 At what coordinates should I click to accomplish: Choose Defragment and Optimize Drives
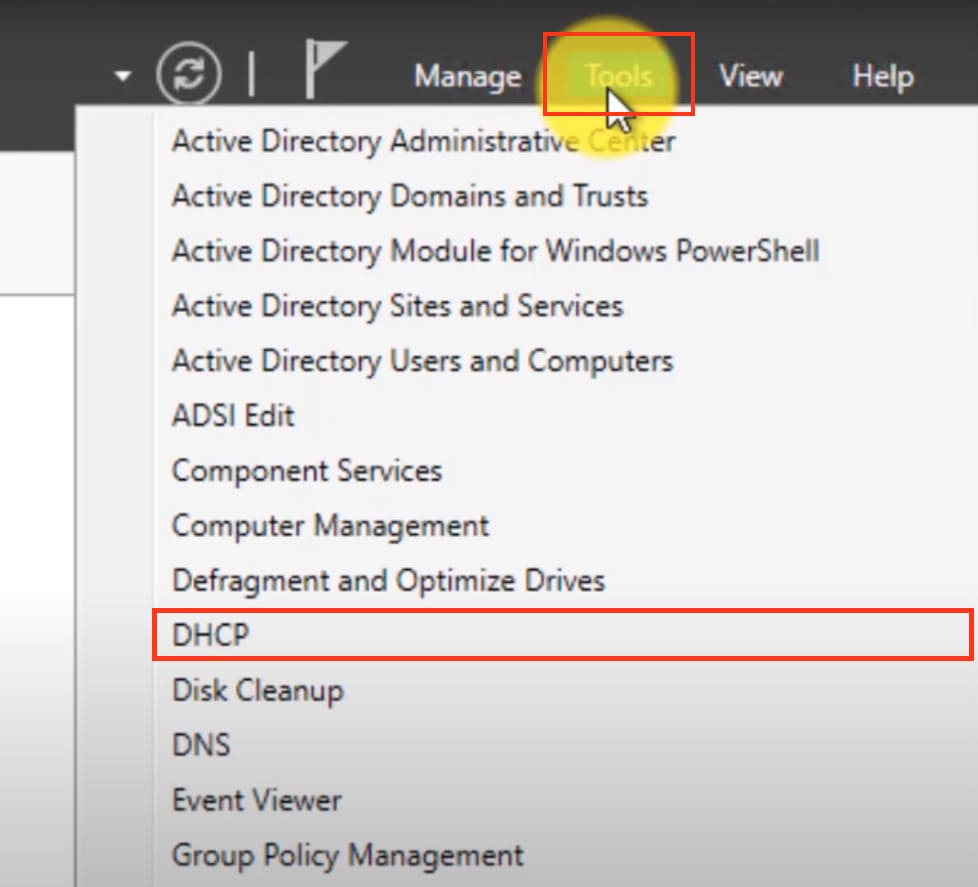click(x=388, y=580)
